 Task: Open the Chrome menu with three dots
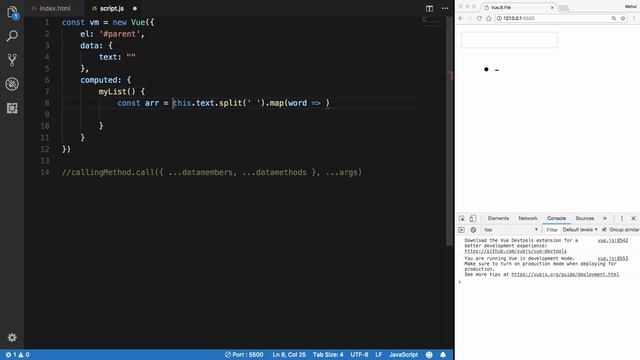coord(634,18)
